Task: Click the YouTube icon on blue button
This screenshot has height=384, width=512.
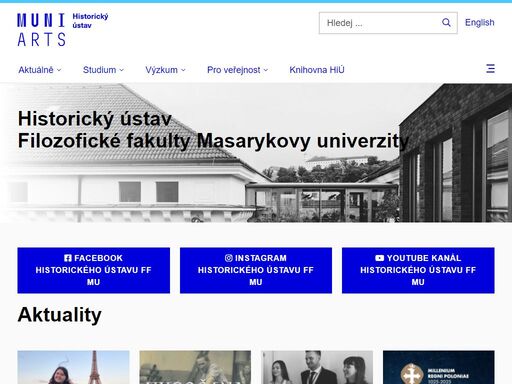Action: (x=379, y=258)
